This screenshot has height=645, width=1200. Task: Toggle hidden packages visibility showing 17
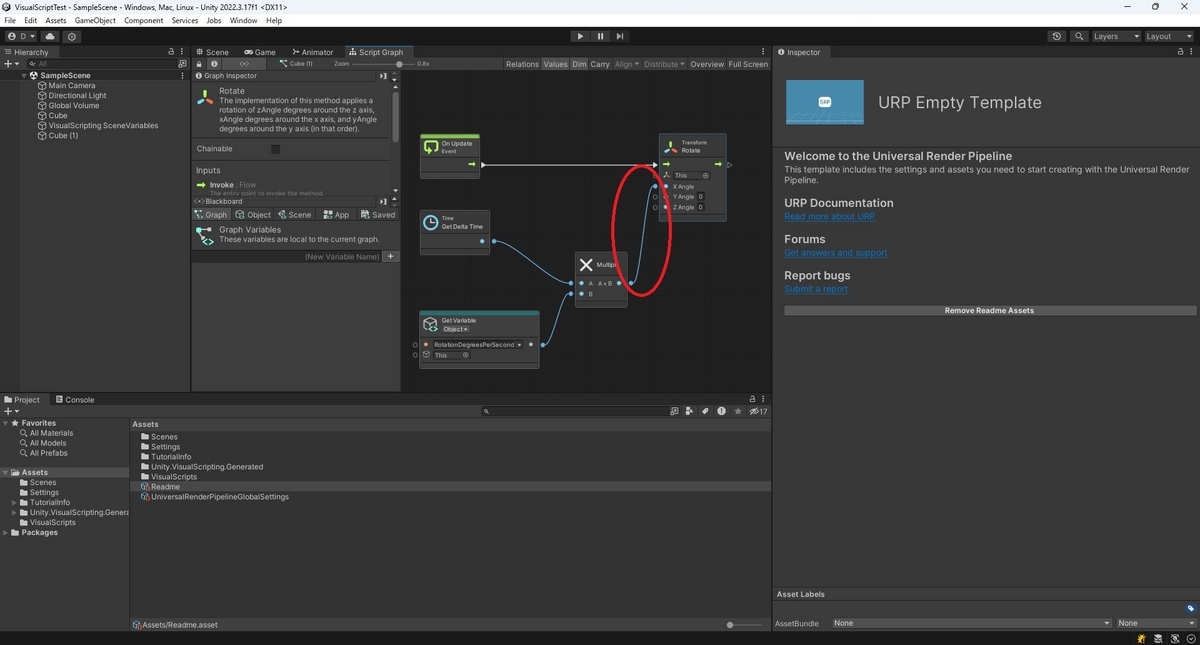759,411
